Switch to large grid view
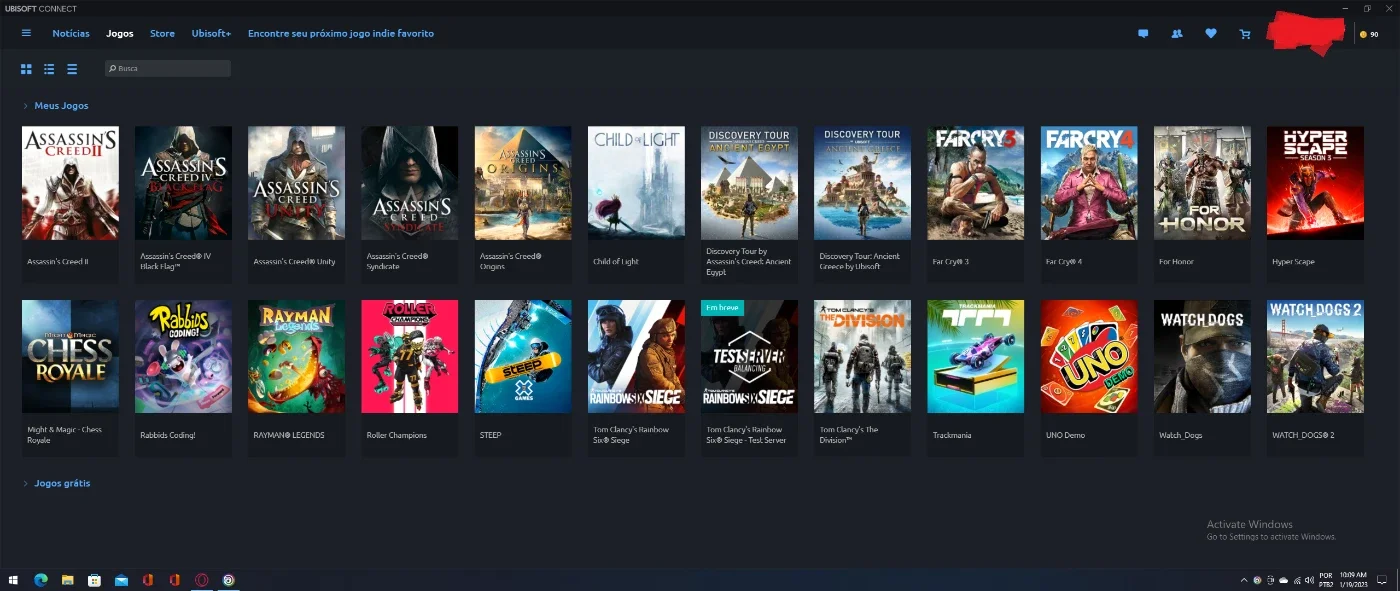Screen dimensions: 1400x591 tap(26, 69)
